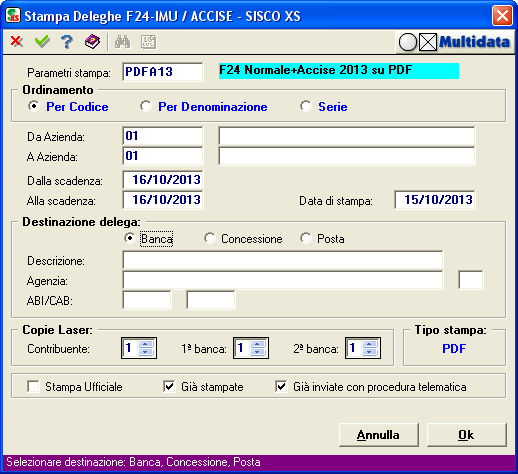Increase Contribuente copies with up arrow
The image size is (518, 474).
(x=146, y=344)
